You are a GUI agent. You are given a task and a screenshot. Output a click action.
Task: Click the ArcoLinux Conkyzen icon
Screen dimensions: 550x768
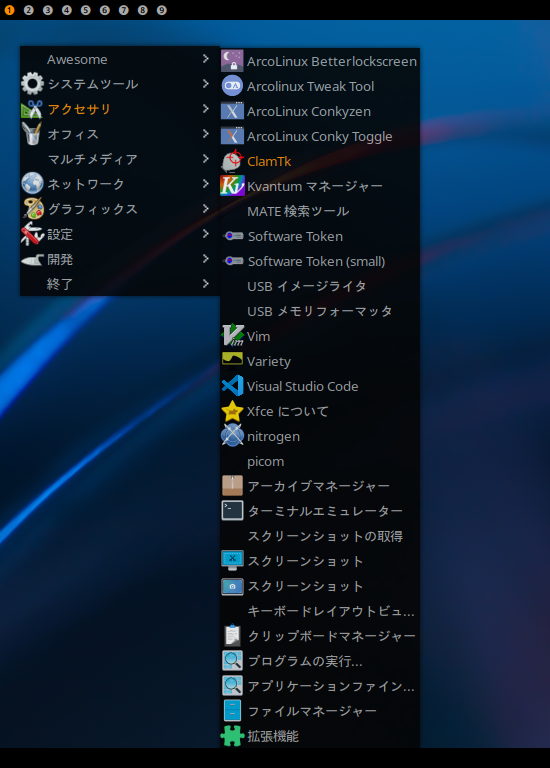click(x=232, y=111)
